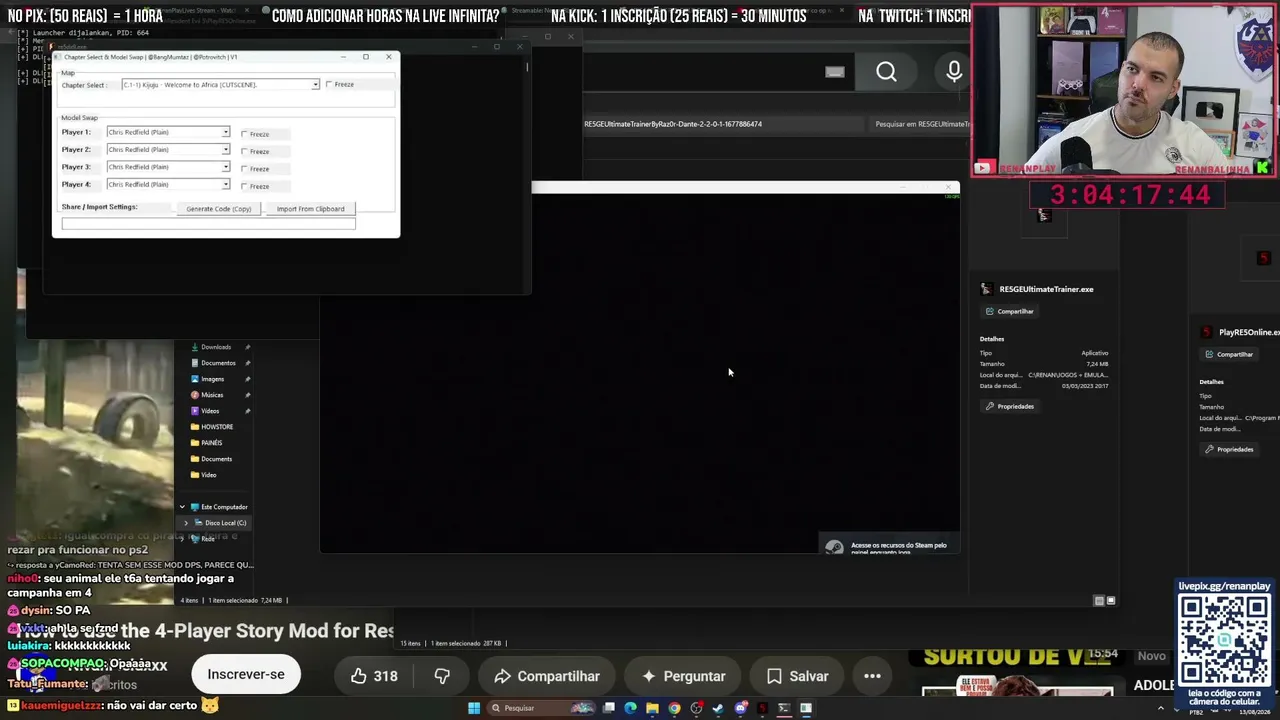Image resolution: width=1280 pixels, height=720 pixels.
Task: Open the Chapter Select dropdown
Action: pyautogui.click(x=220, y=85)
